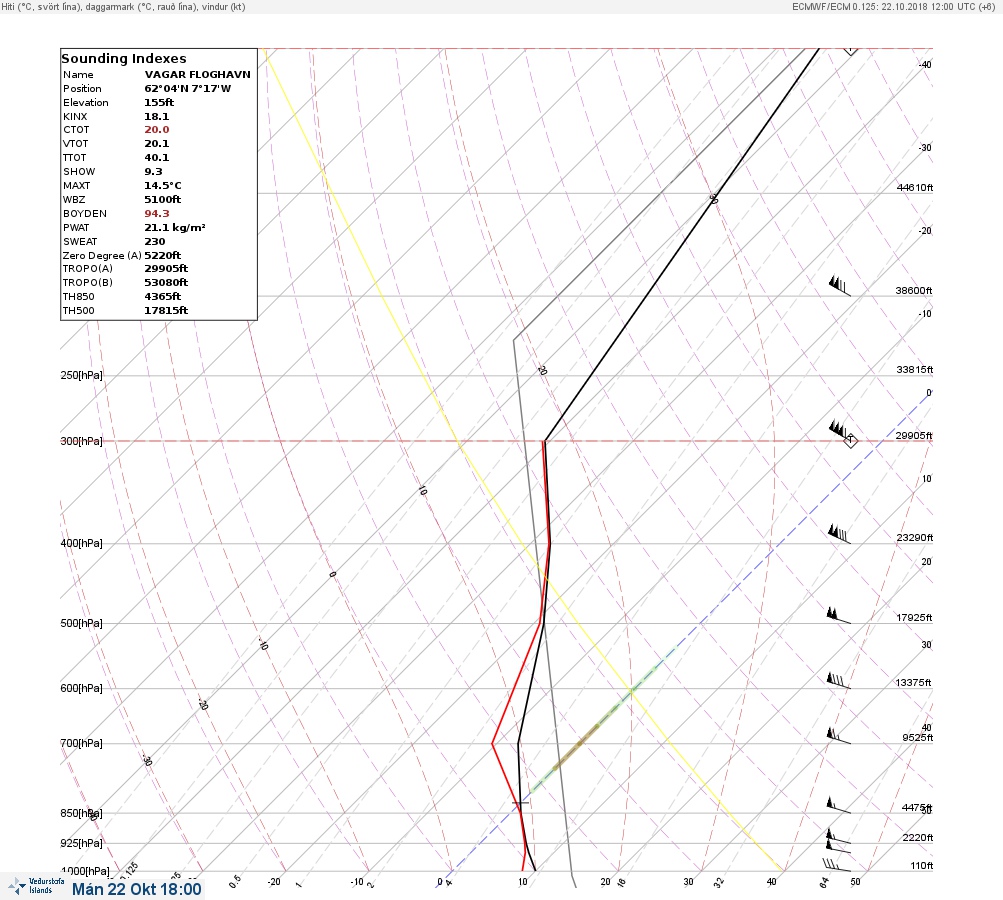Click the position value 62°04'N 7°17'W
Image resolution: width=1003 pixels, height=900 pixels.
pos(187,88)
